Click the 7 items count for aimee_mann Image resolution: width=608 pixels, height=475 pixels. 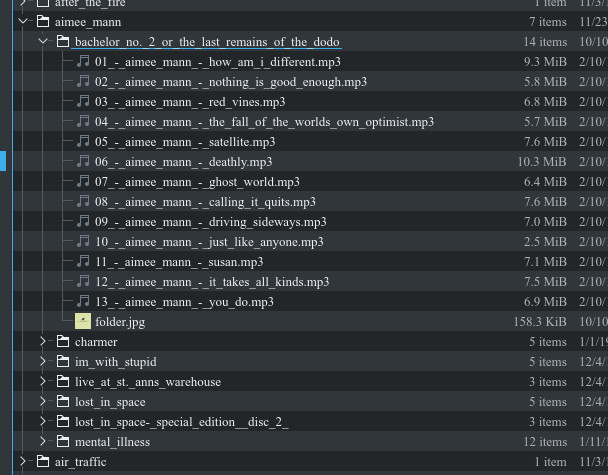[x=548, y=22]
